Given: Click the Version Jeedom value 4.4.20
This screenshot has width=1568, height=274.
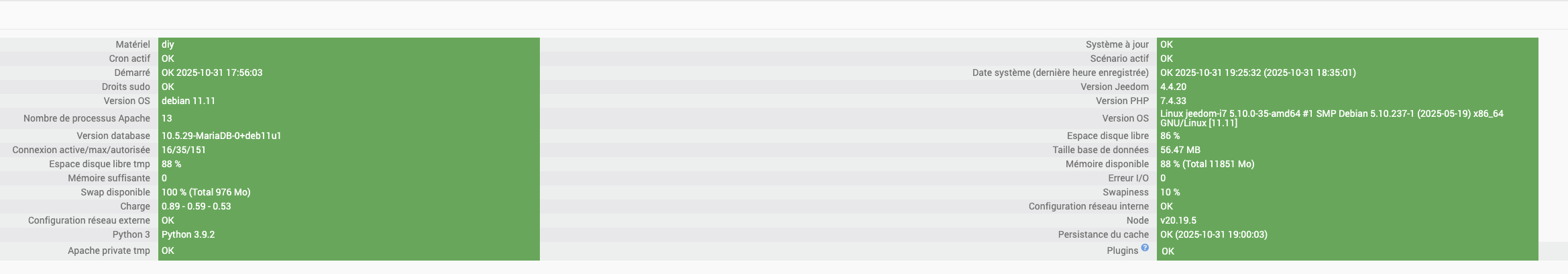Looking at the screenshot, I should (x=1173, y=87).
